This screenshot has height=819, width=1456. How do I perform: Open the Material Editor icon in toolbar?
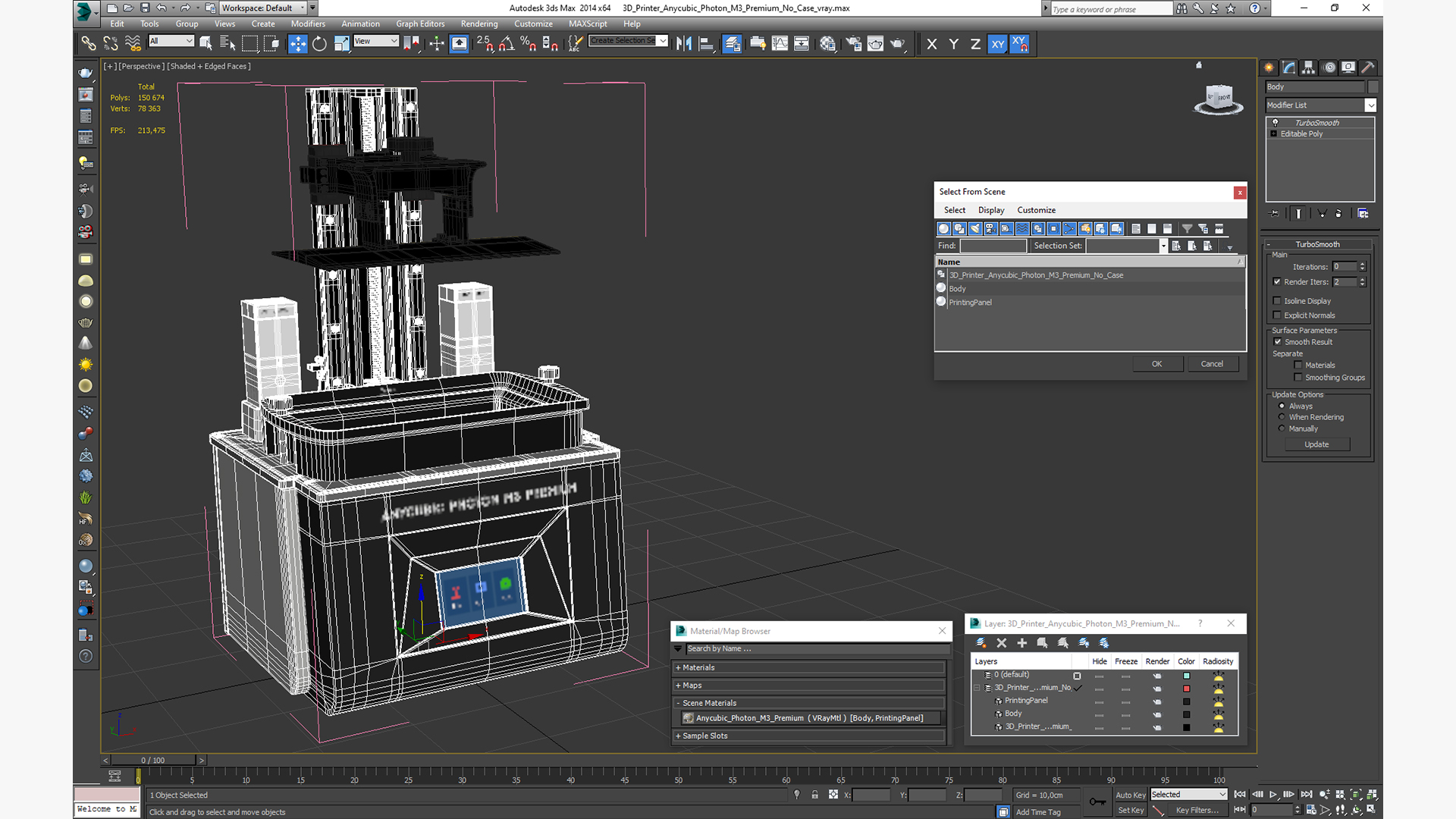[827, 44]
